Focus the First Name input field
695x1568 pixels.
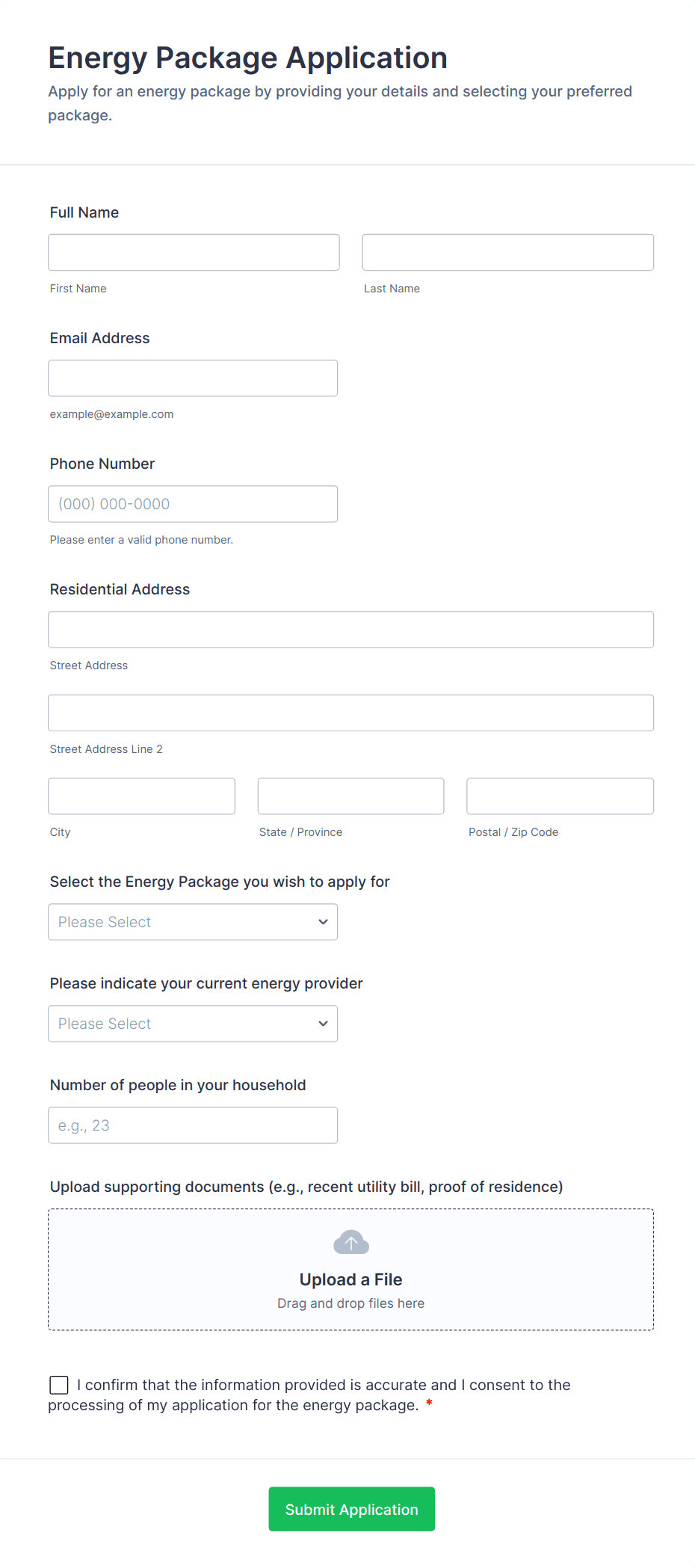[x=194, y=253]
